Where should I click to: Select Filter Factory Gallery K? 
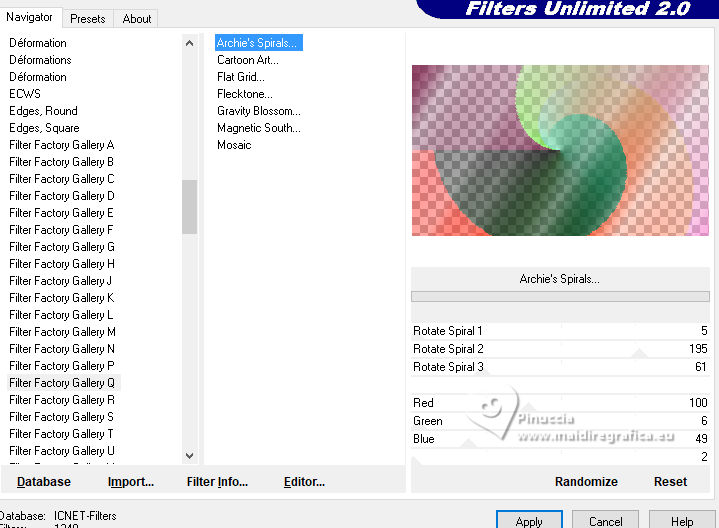pos(61,297)
